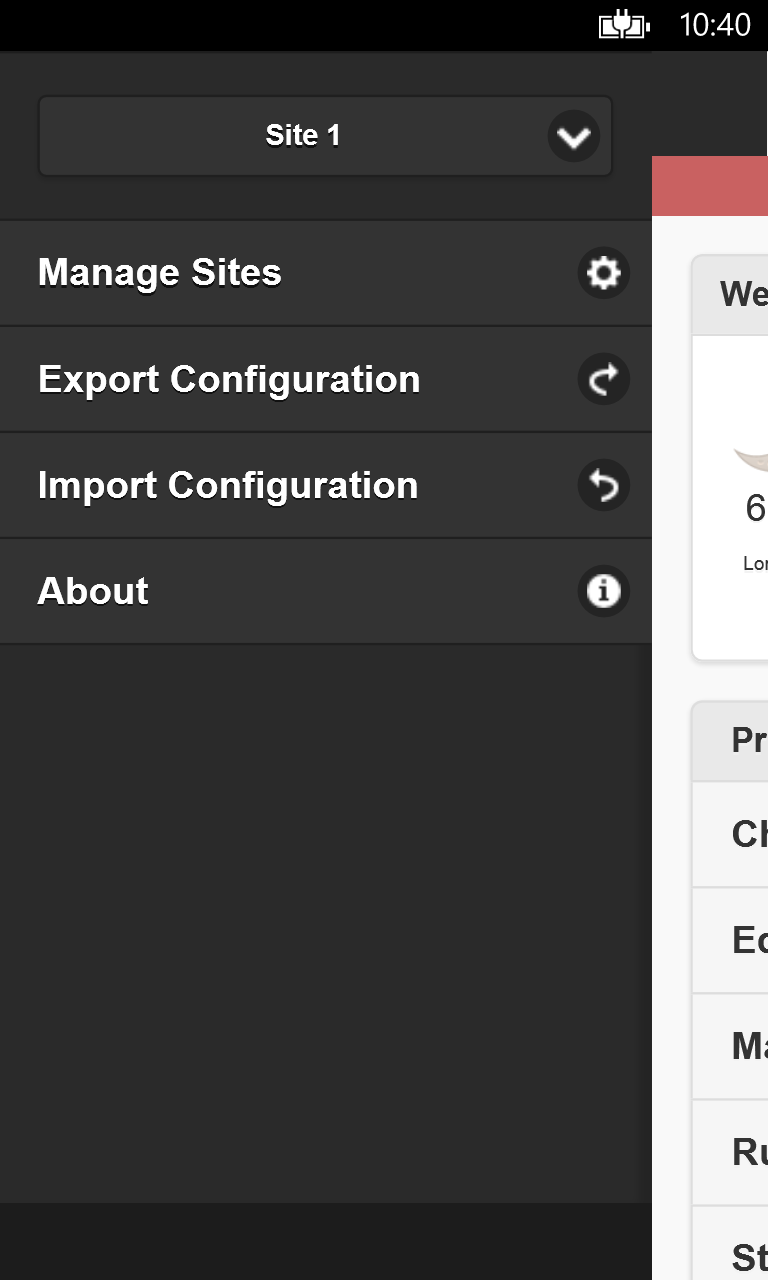Screen dimensions: 768x1280
Task: Open the Manage Sites menu entry
Action: click(x=160, y=273)
